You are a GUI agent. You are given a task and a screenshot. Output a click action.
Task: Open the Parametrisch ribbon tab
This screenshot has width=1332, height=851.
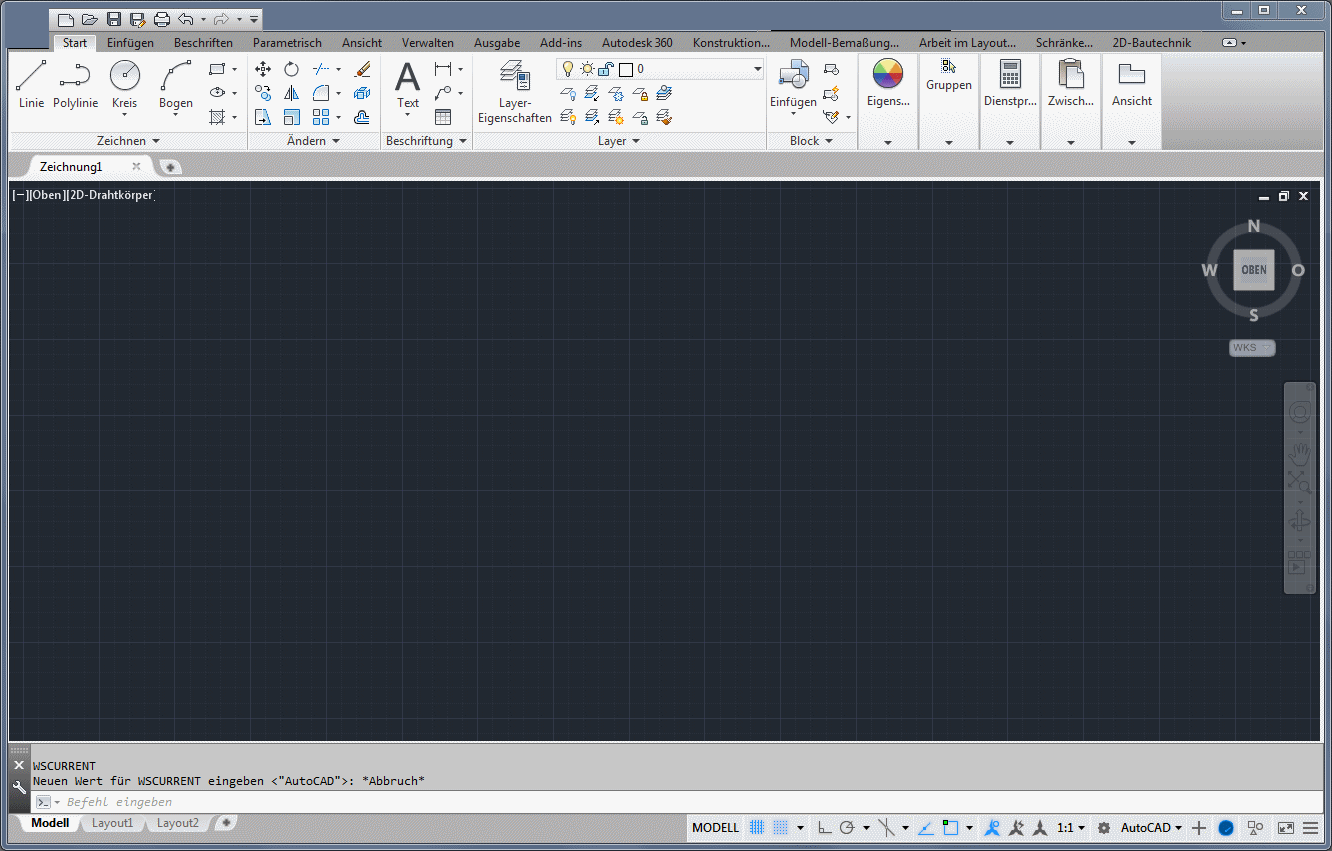(287, 43)
